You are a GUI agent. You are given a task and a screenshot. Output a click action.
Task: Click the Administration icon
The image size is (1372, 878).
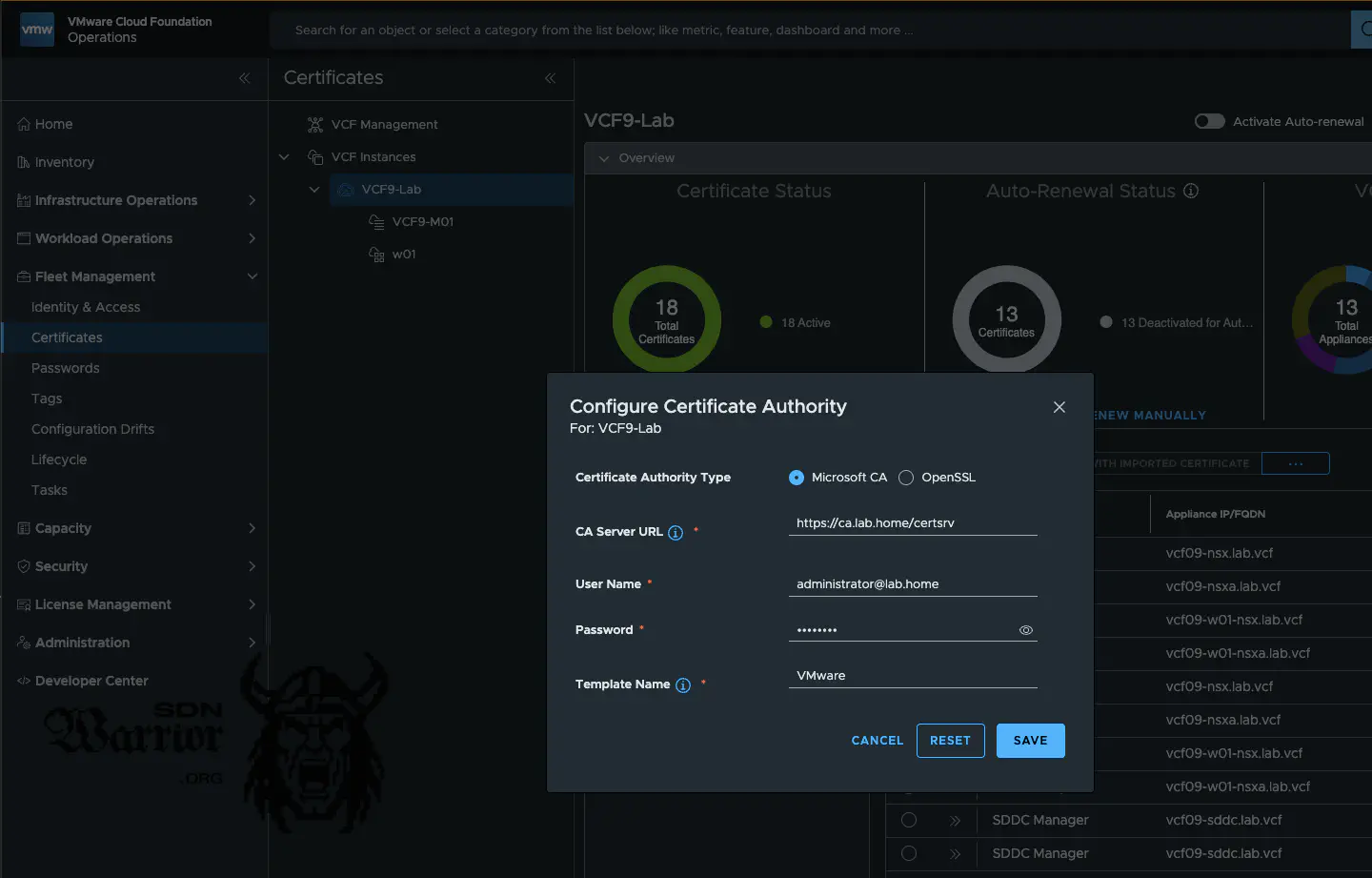pyautogui.click(x=24, y=643)
